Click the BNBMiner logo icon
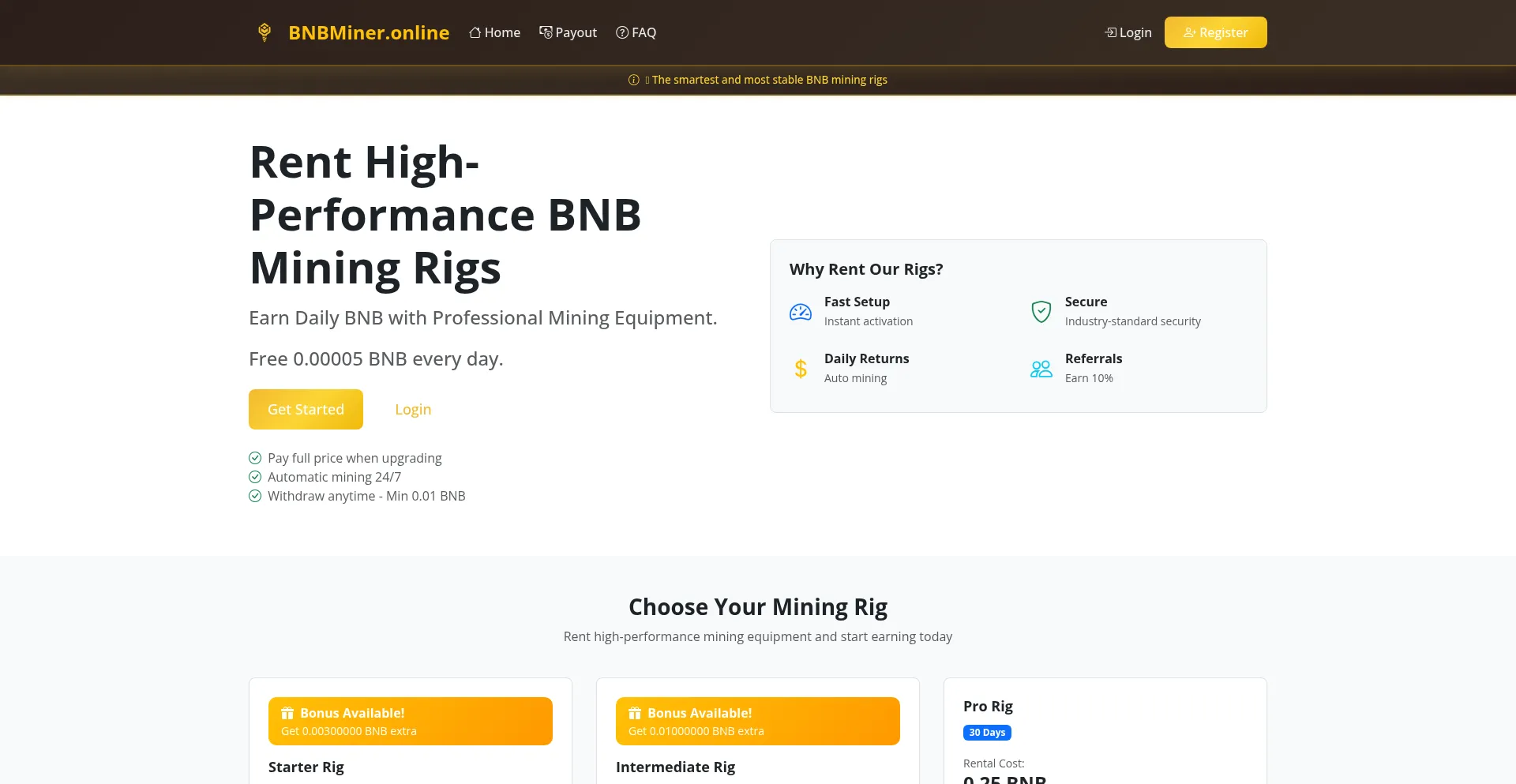The width and height of the screenshot is (1516, 784). click(x=265, y=32)
